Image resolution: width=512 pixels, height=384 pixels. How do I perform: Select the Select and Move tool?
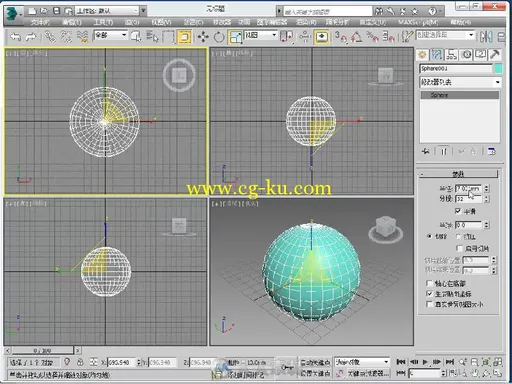(x=203, y=37)
